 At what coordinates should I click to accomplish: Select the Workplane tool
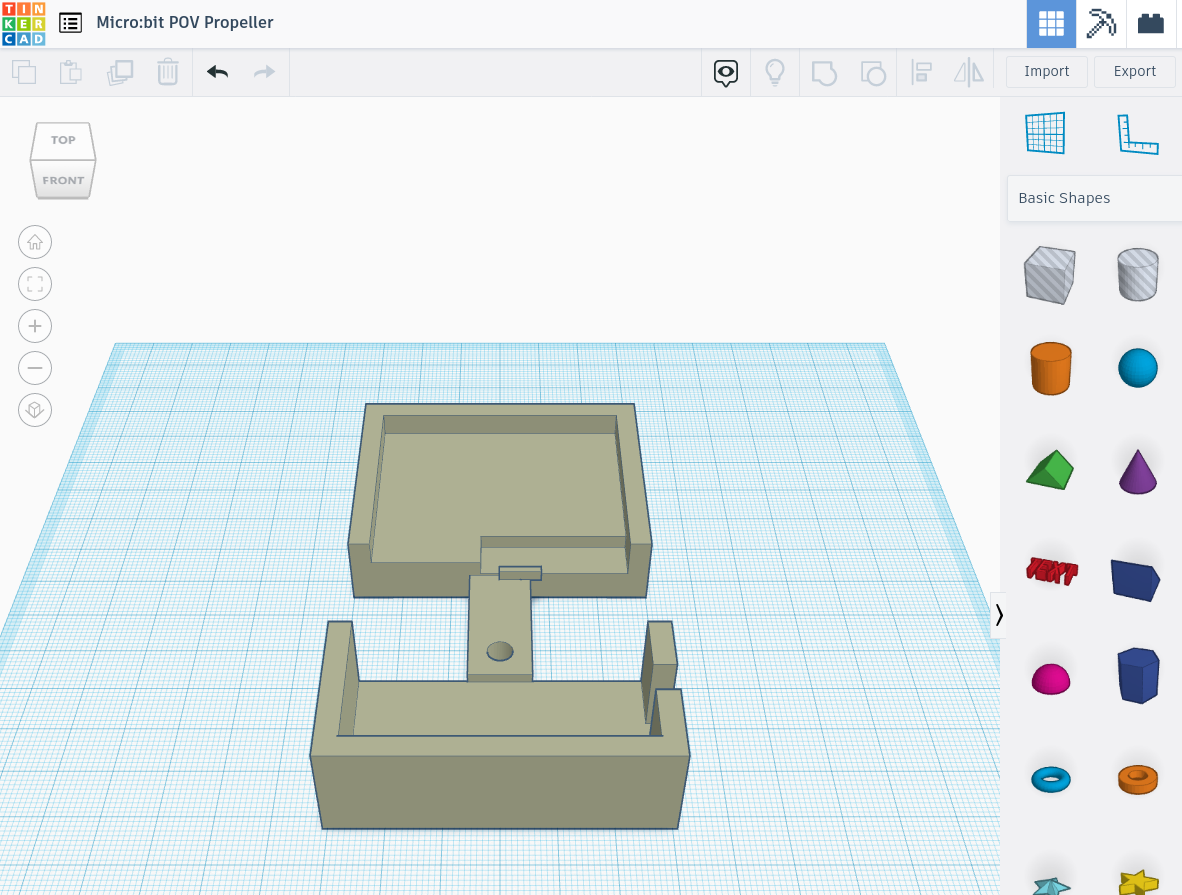tap(1046, 133)
